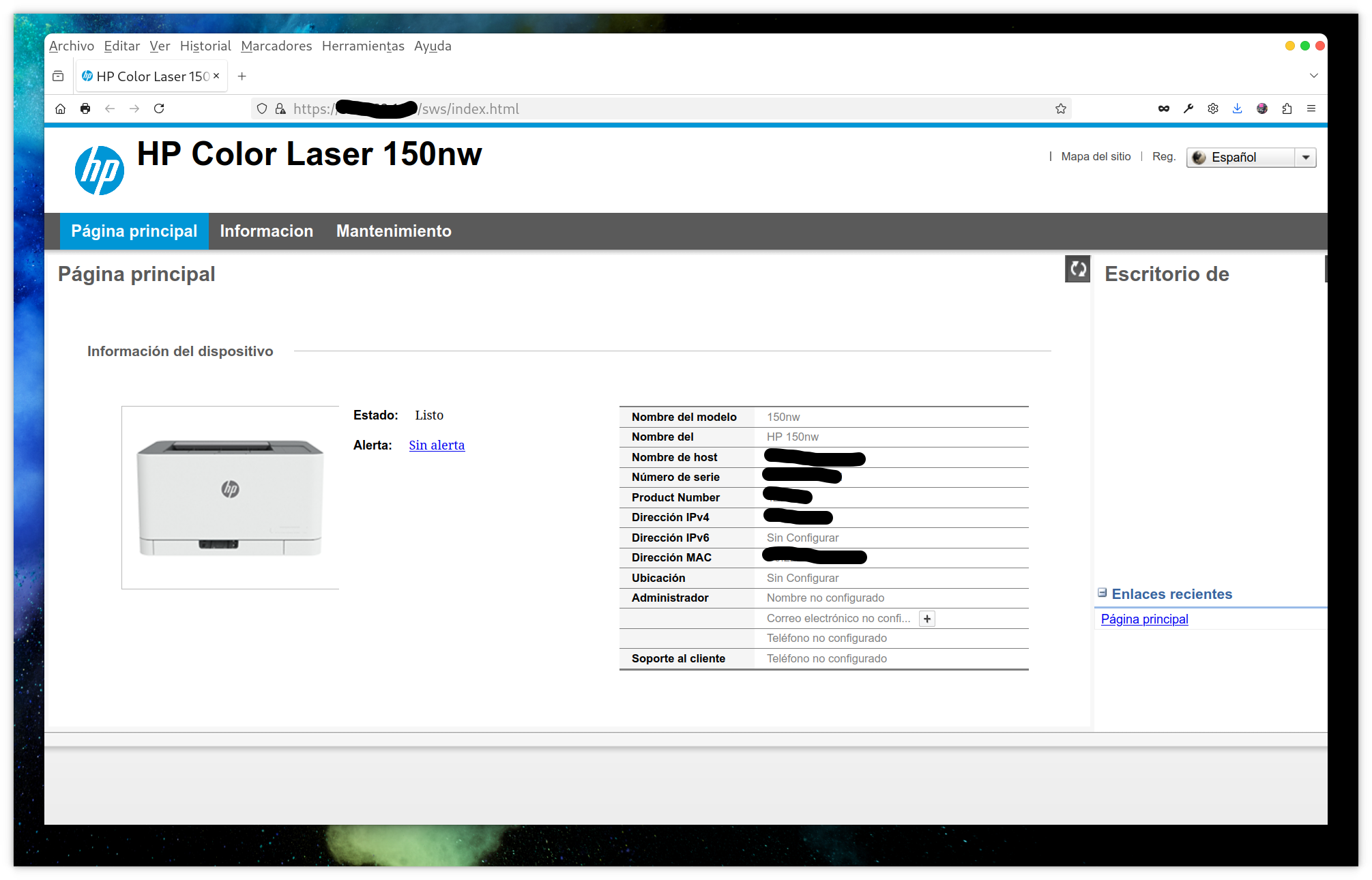Click the Firefox home icon

61,108
